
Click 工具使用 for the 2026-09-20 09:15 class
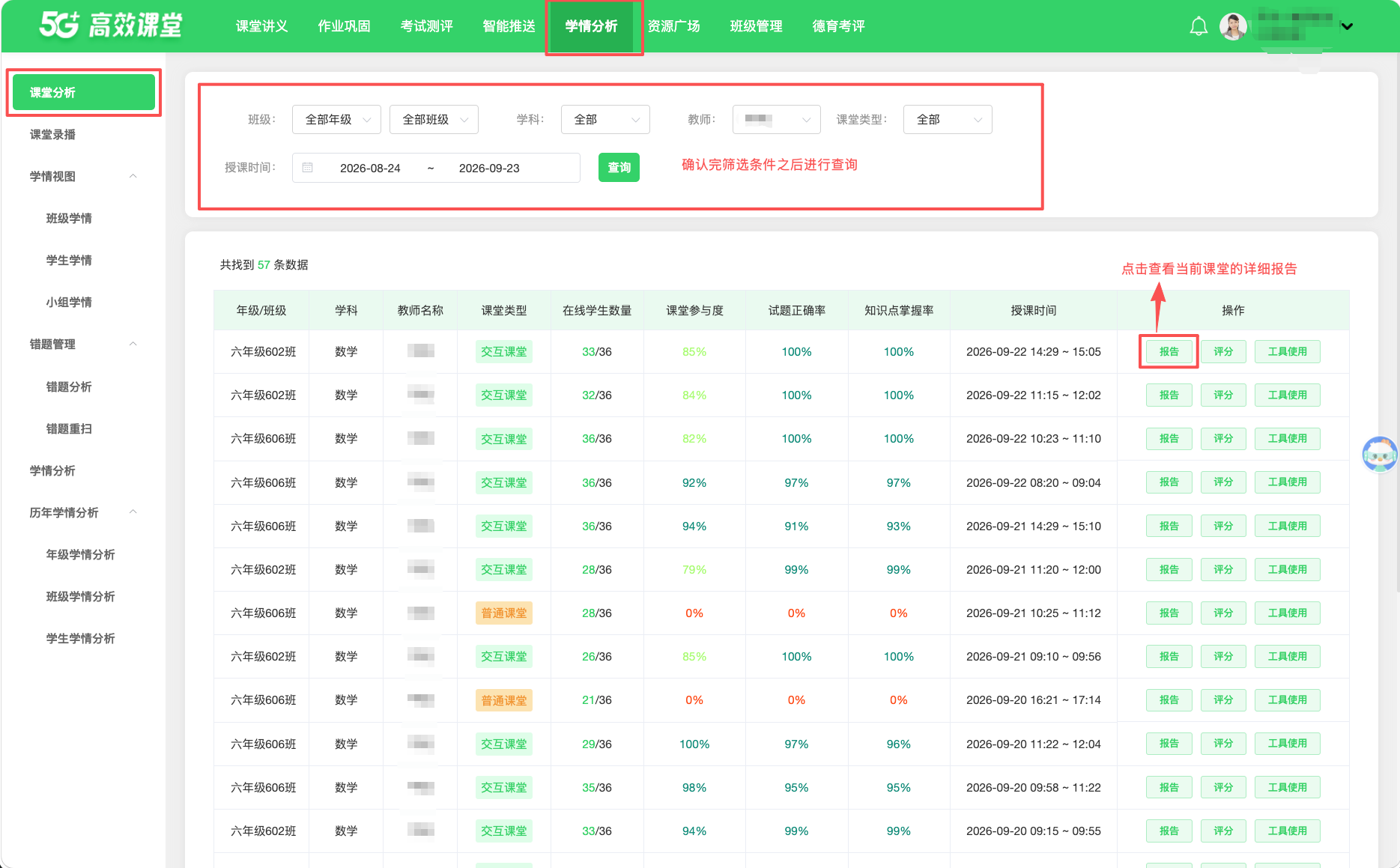[x=1287, y=831]
